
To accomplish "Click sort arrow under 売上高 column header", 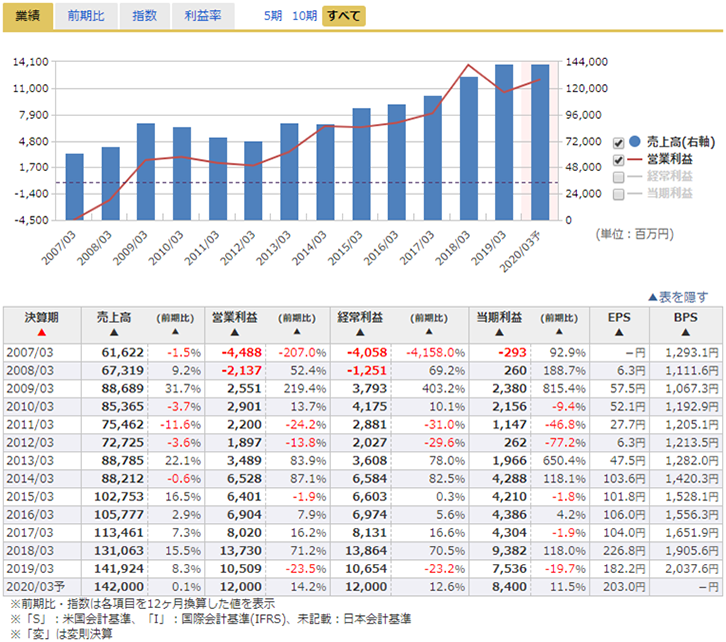I will point(114,332).
